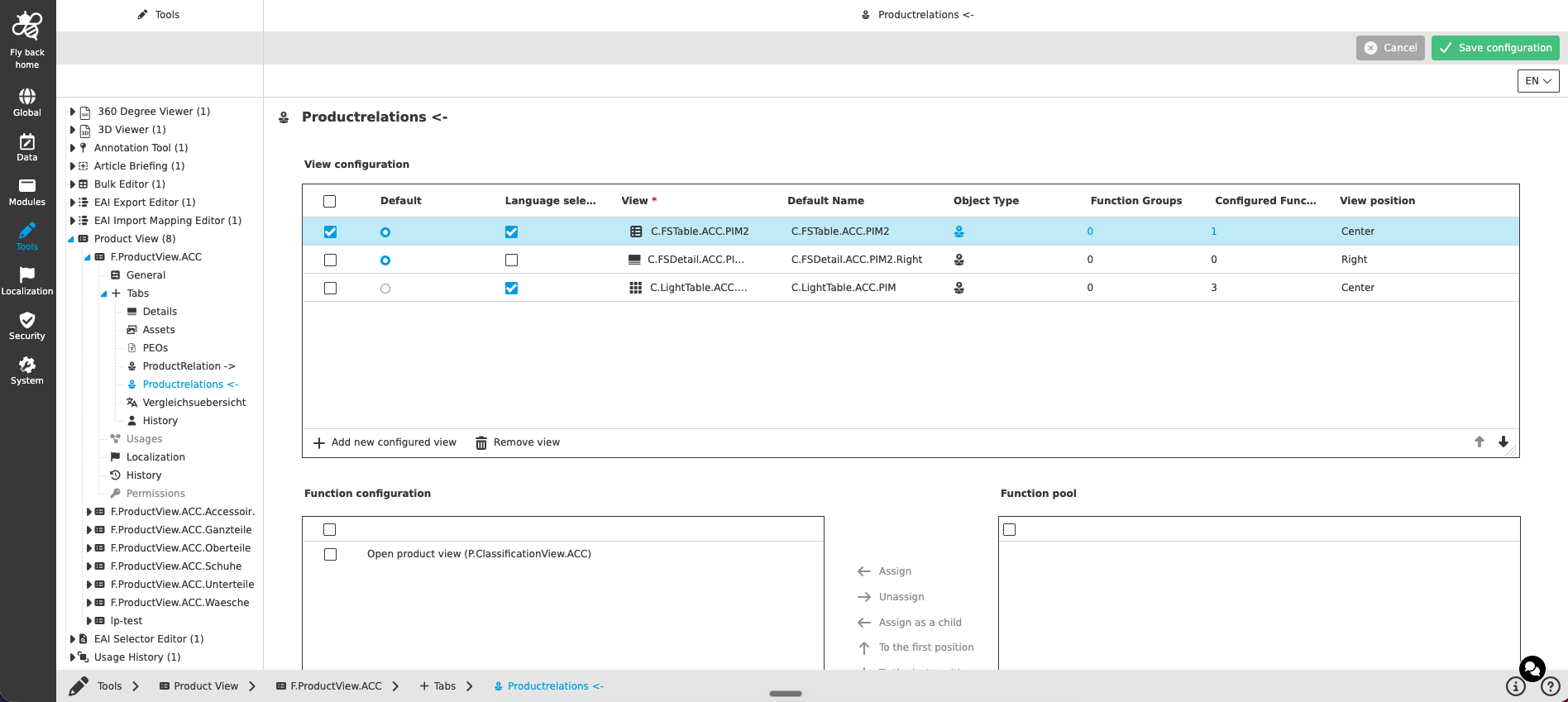Open the Global section in sidebar
1568x702 pixels.
pos(27,103)
